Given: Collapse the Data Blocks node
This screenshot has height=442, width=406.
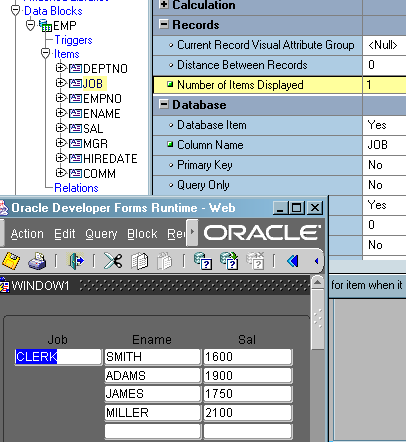Looking at the screenshot, I should point(15,10).
